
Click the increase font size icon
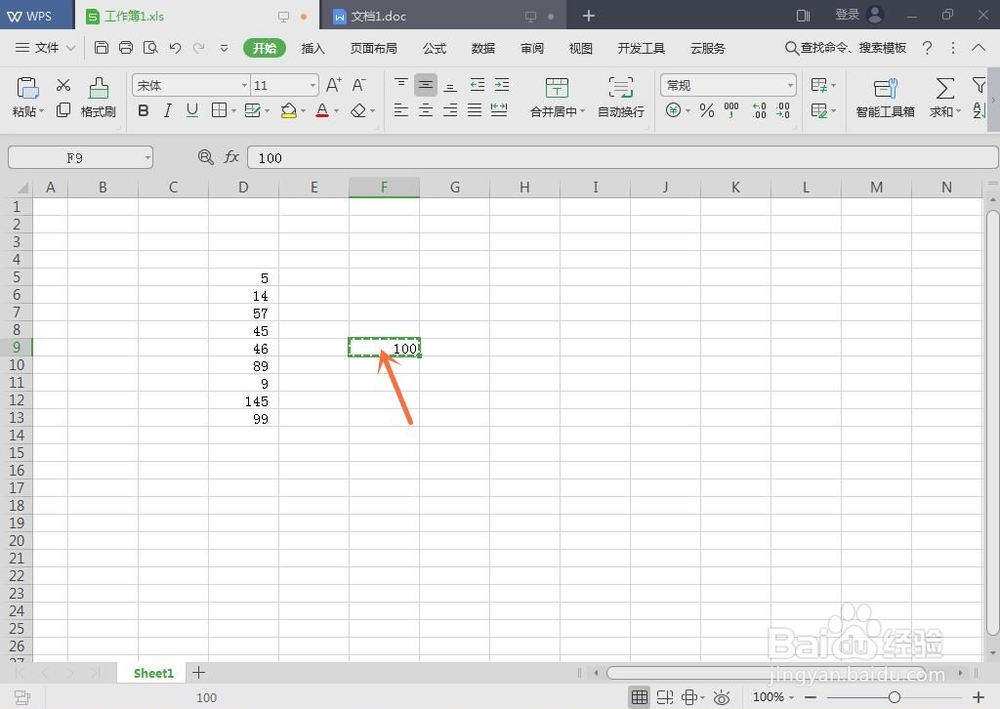(x=332, y=85)
